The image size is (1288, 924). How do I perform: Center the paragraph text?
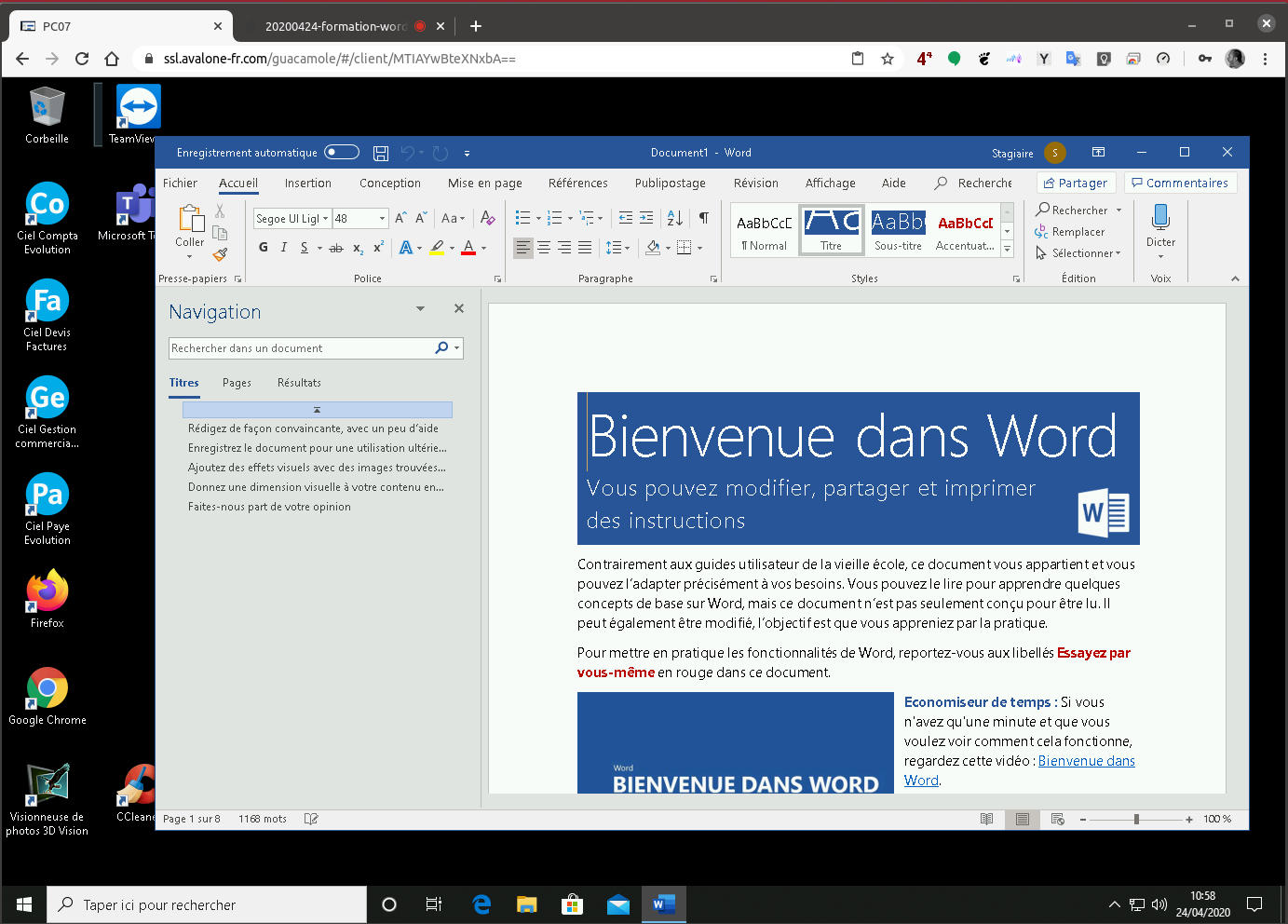[x=544, y=248]
